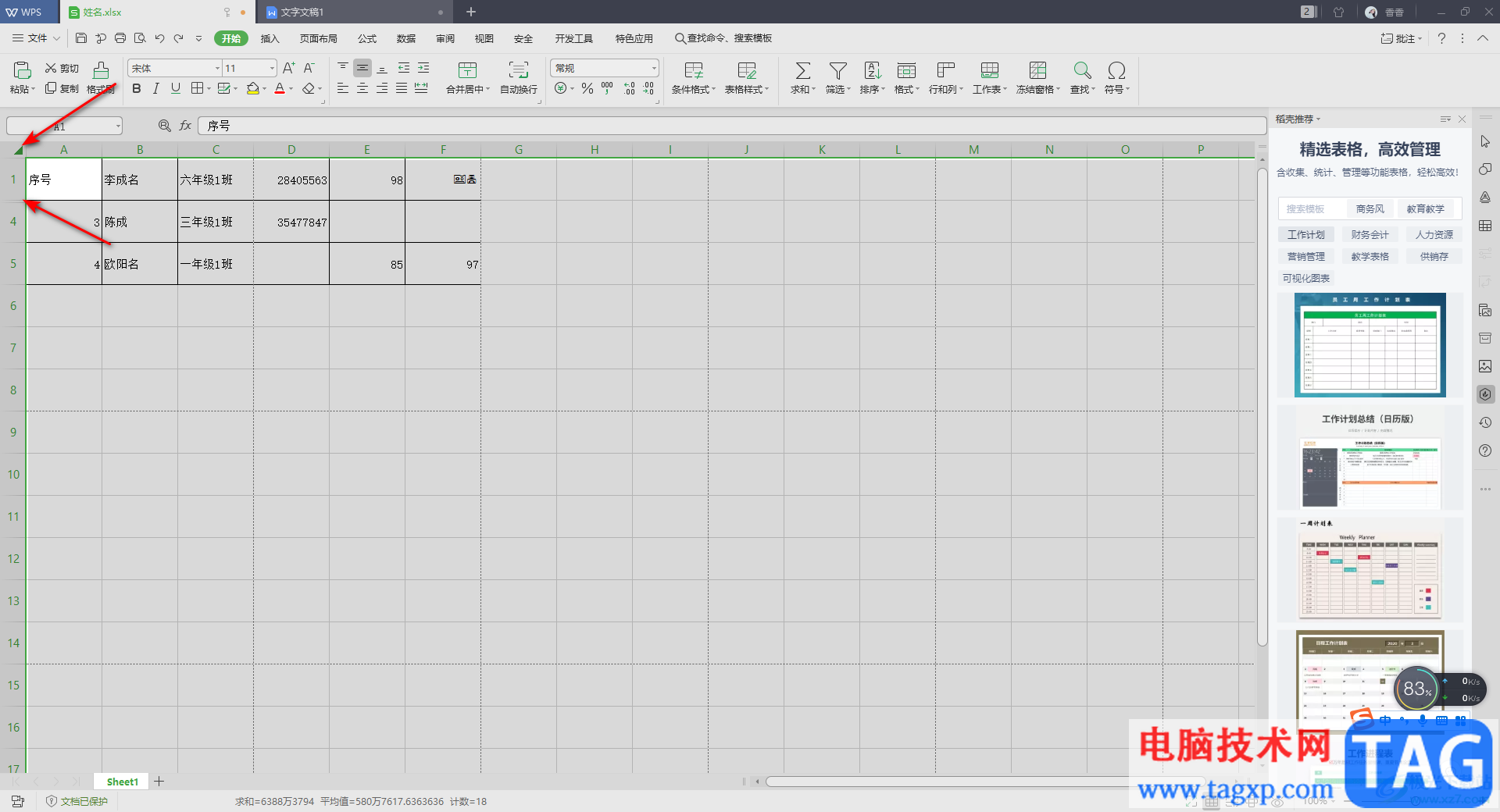Click the Symbol omega icon
1500x812 pixels.
(1116, 71)
